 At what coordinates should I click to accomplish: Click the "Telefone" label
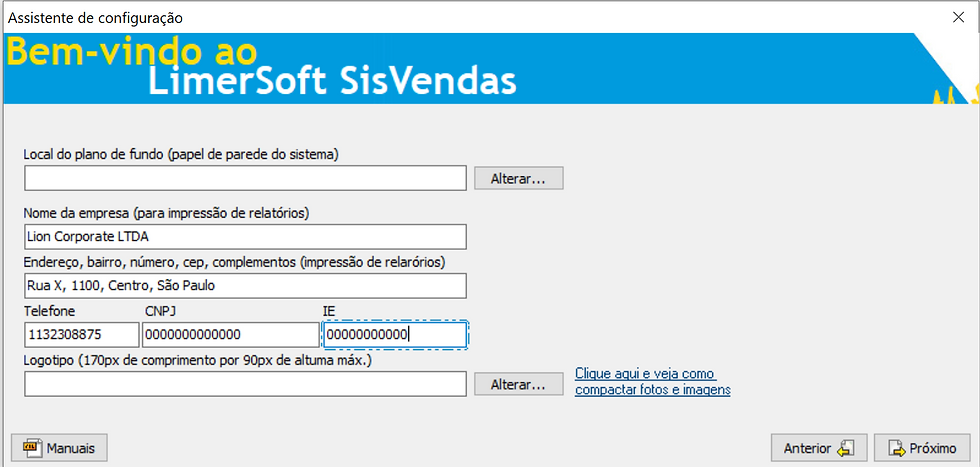point(49,311)
